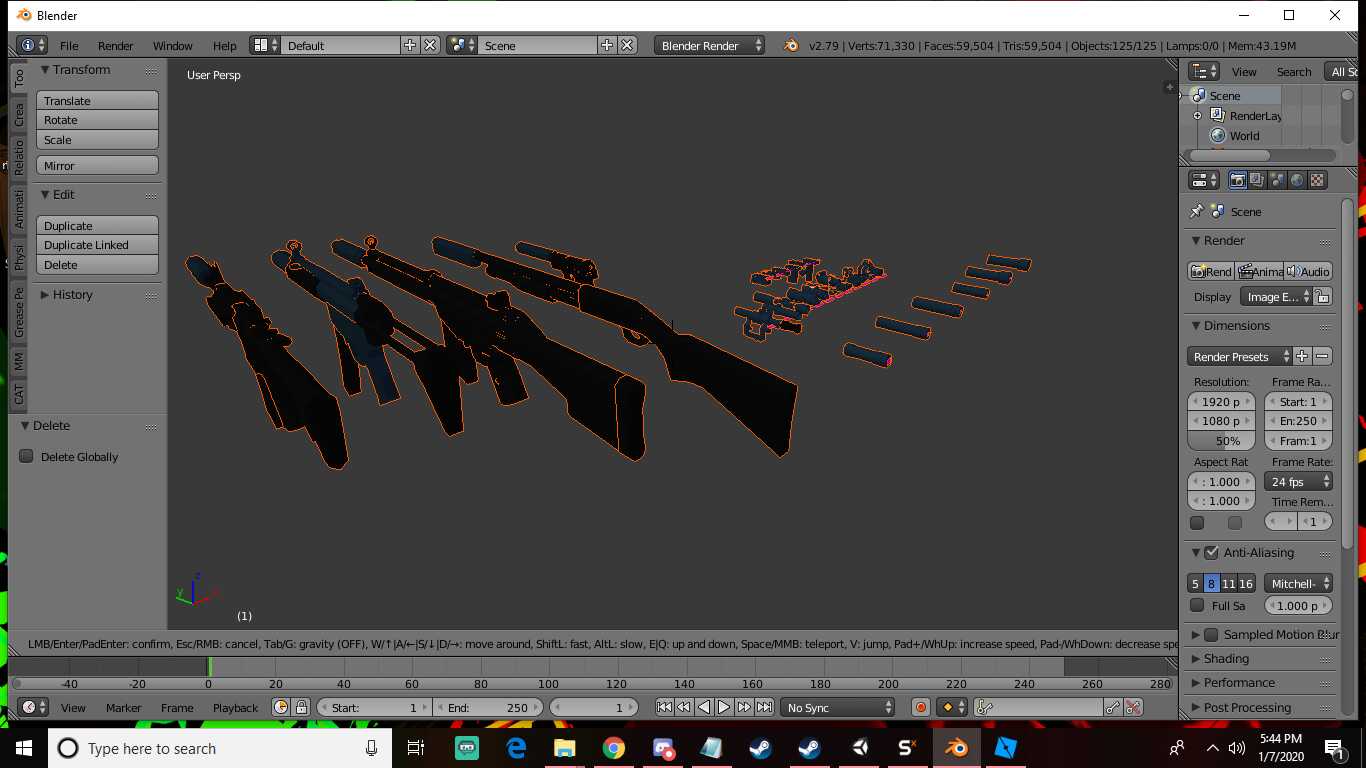Enable the Delete Globally checkbox

pos(27,456)
